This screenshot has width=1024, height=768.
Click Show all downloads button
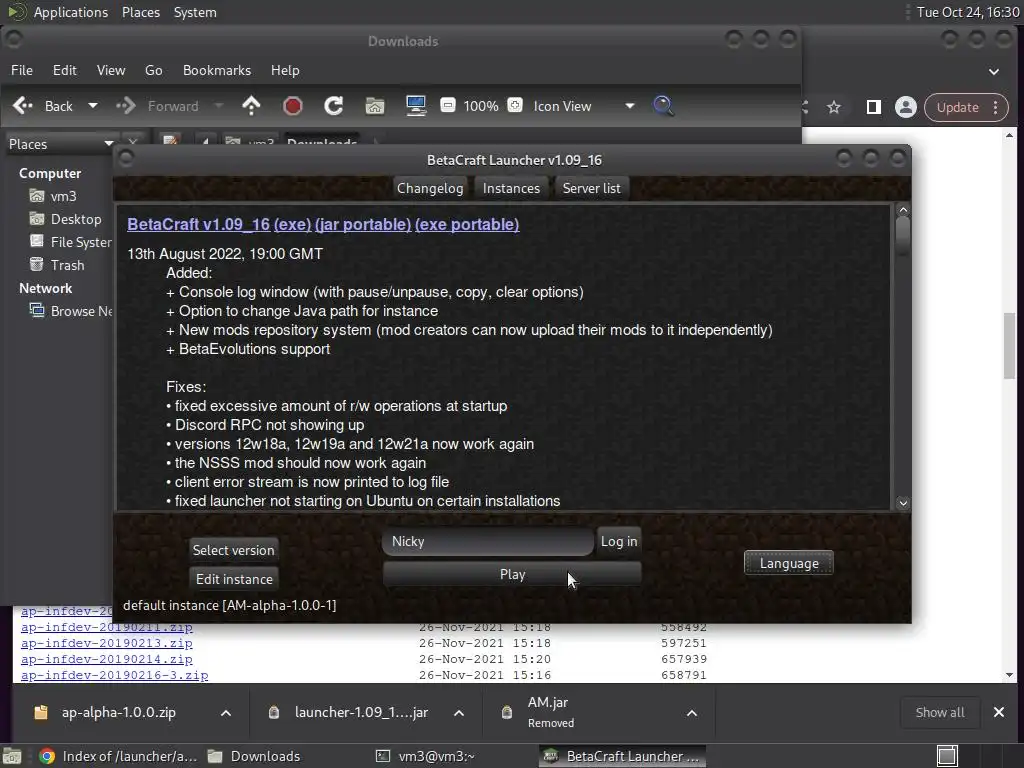tap(940, 712)
